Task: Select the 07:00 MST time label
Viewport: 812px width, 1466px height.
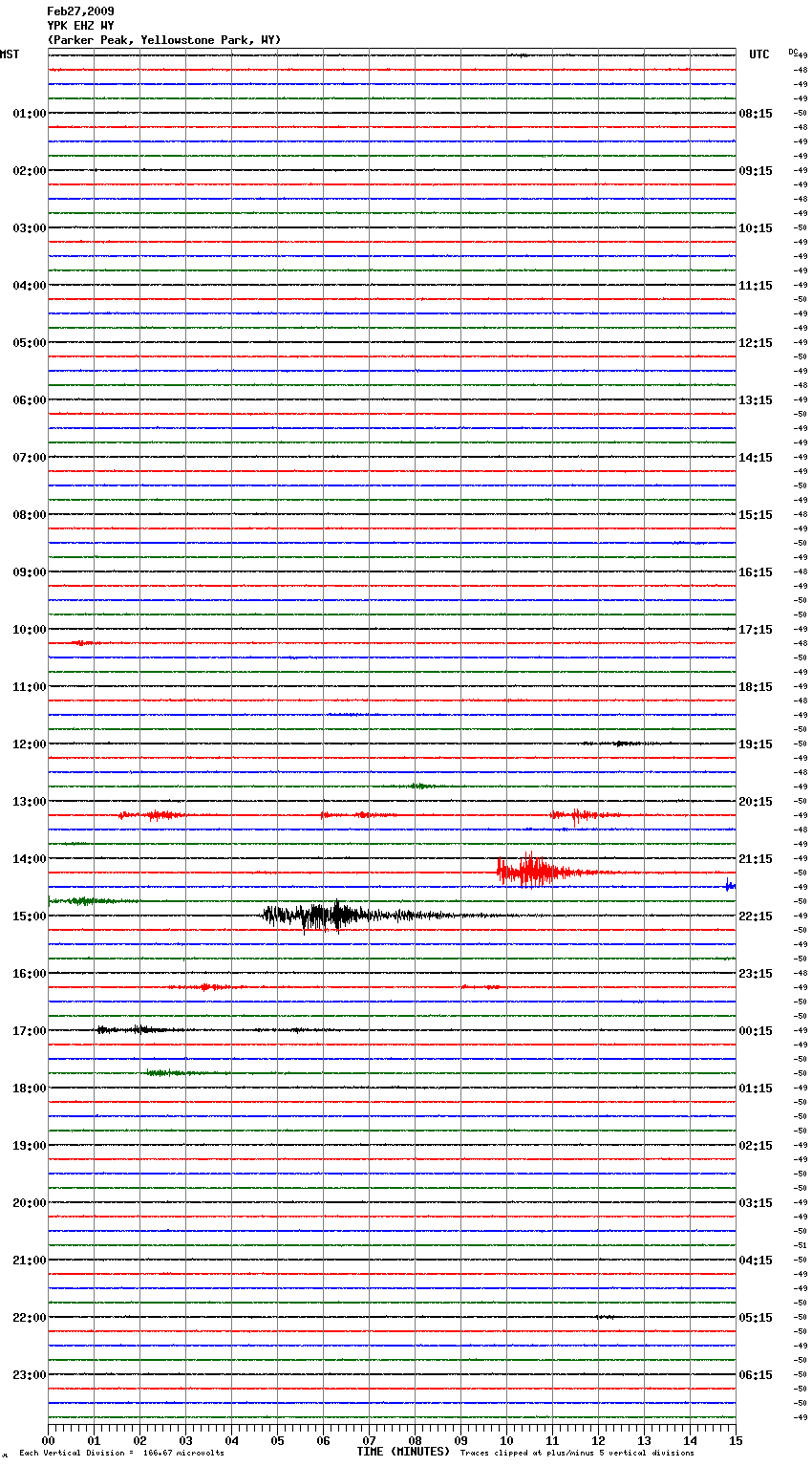Action: coord(30,458)
